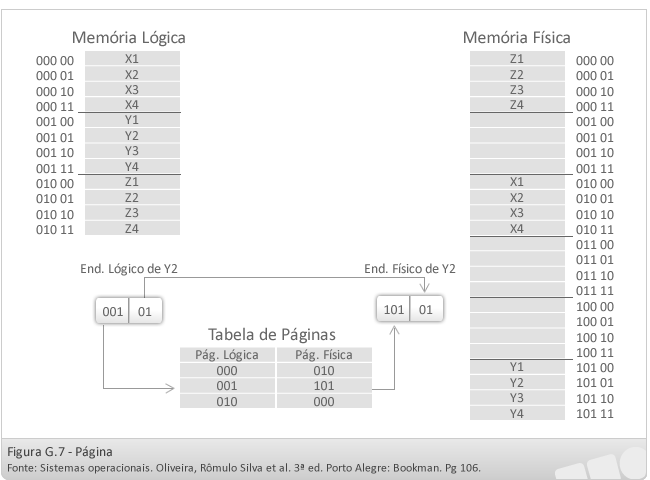The image size is (650, 480).
Task: Select the Y2 cell in Memória Física
Action: [517, 382]
